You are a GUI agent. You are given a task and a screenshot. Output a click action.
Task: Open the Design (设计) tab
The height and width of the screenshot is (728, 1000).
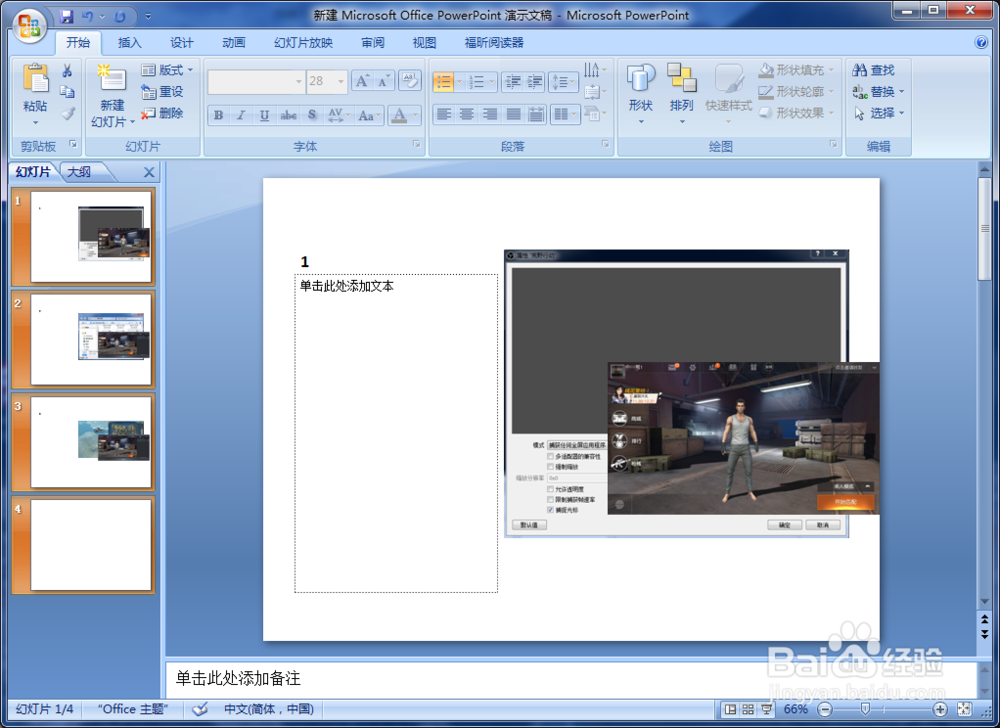[x=181, y=43]
